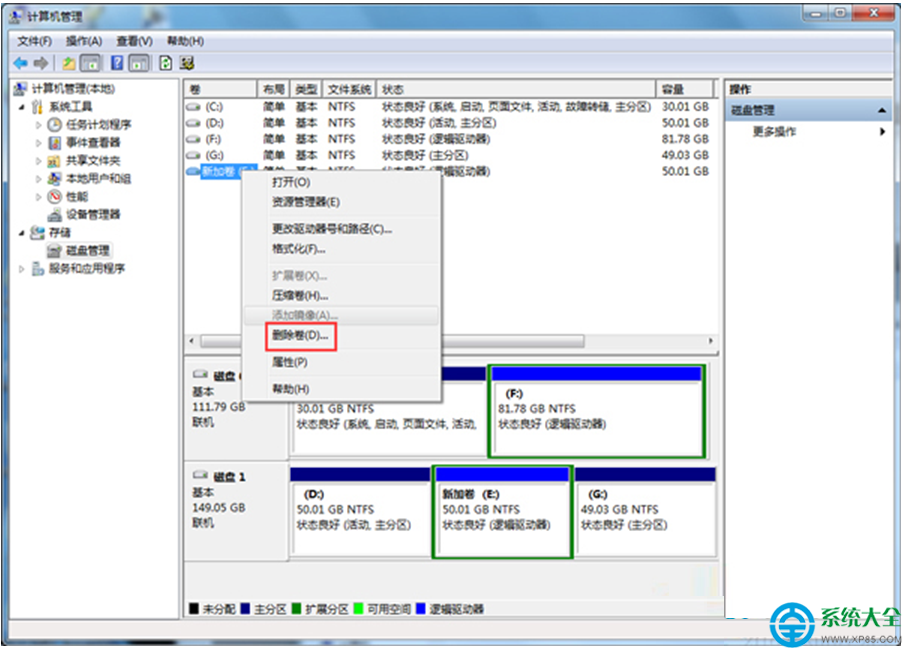Minimize the 计算机管理 window
Viewport: 904px width, 650px height.
(x=816, y=13)
